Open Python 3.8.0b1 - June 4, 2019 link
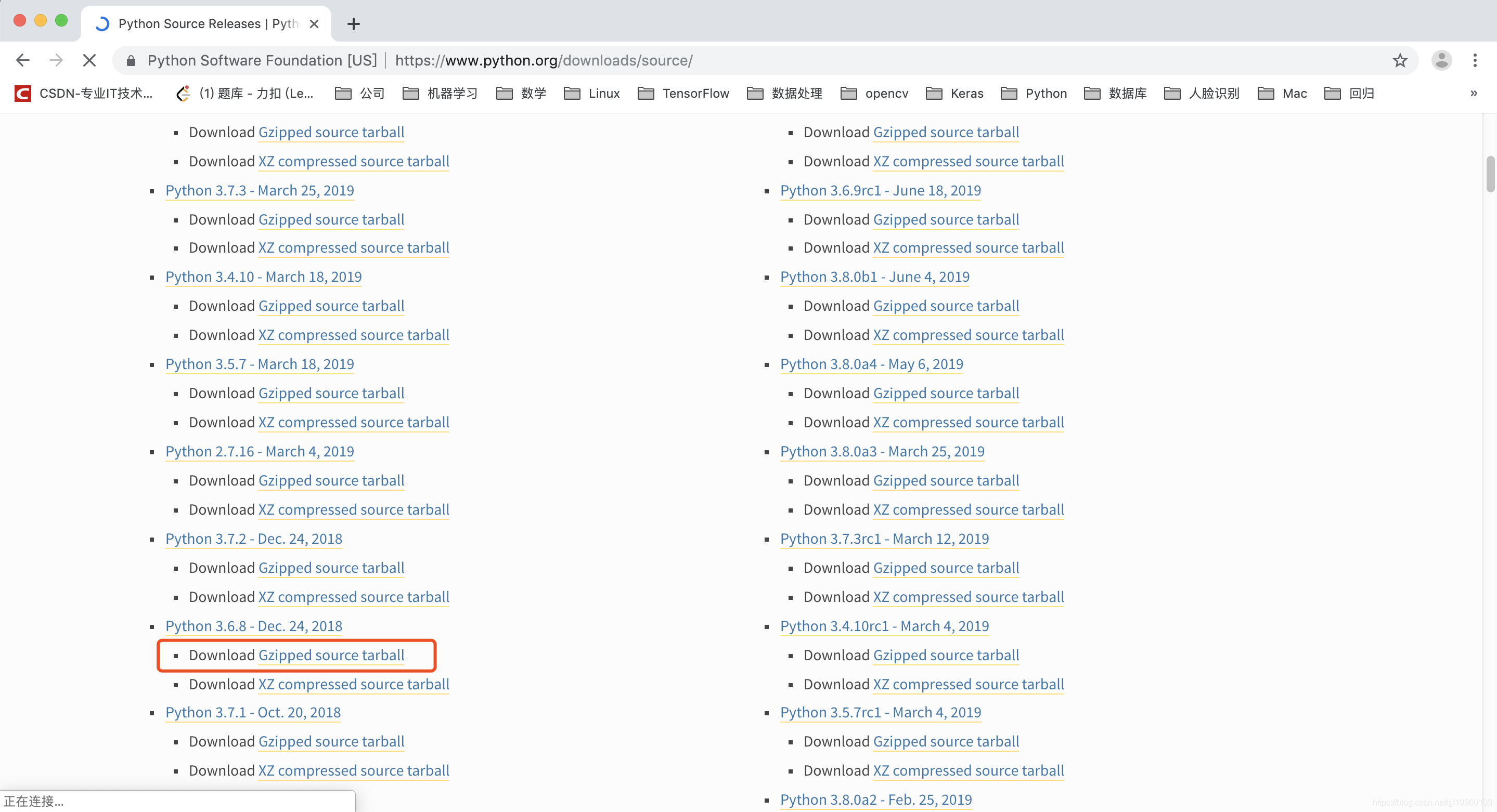The image size is (1497, 812). pyautogui.click(x=874, y=277)
